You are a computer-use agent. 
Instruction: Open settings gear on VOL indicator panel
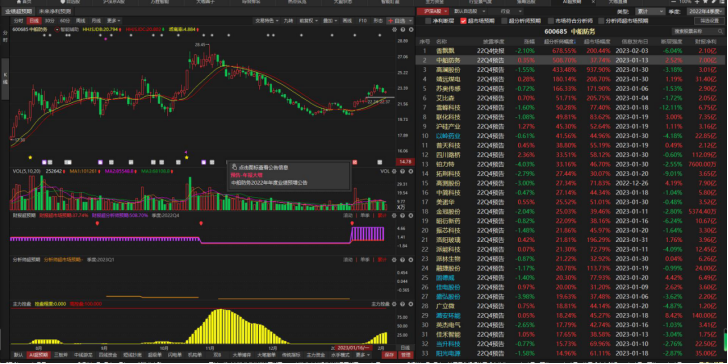(x=394, y=171)
